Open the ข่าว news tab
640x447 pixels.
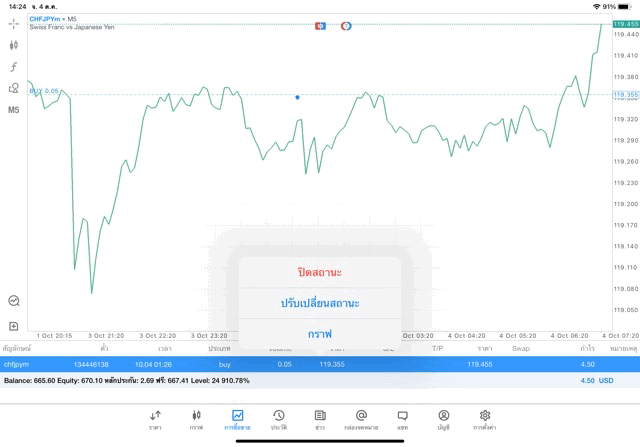pos(320,419)
